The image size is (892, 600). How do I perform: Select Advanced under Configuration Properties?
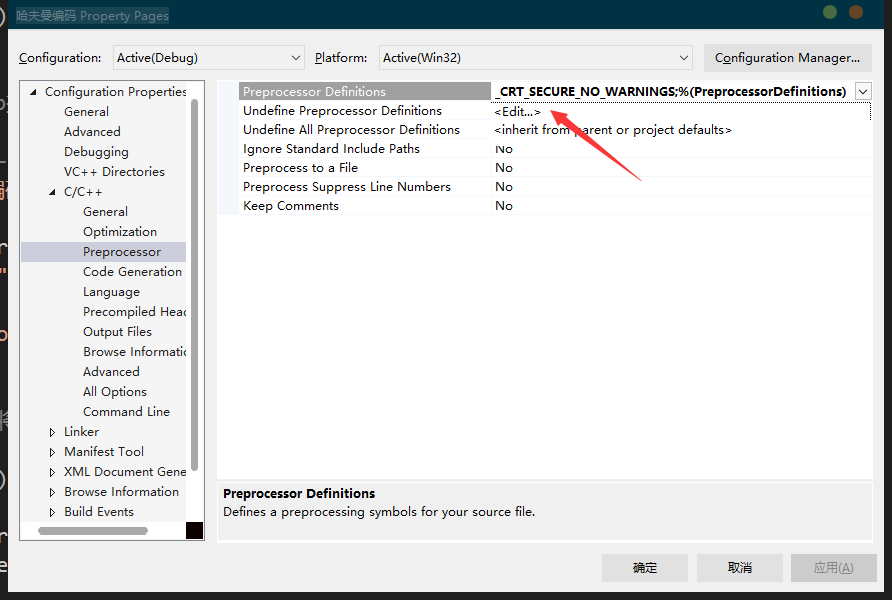point(92,131)
